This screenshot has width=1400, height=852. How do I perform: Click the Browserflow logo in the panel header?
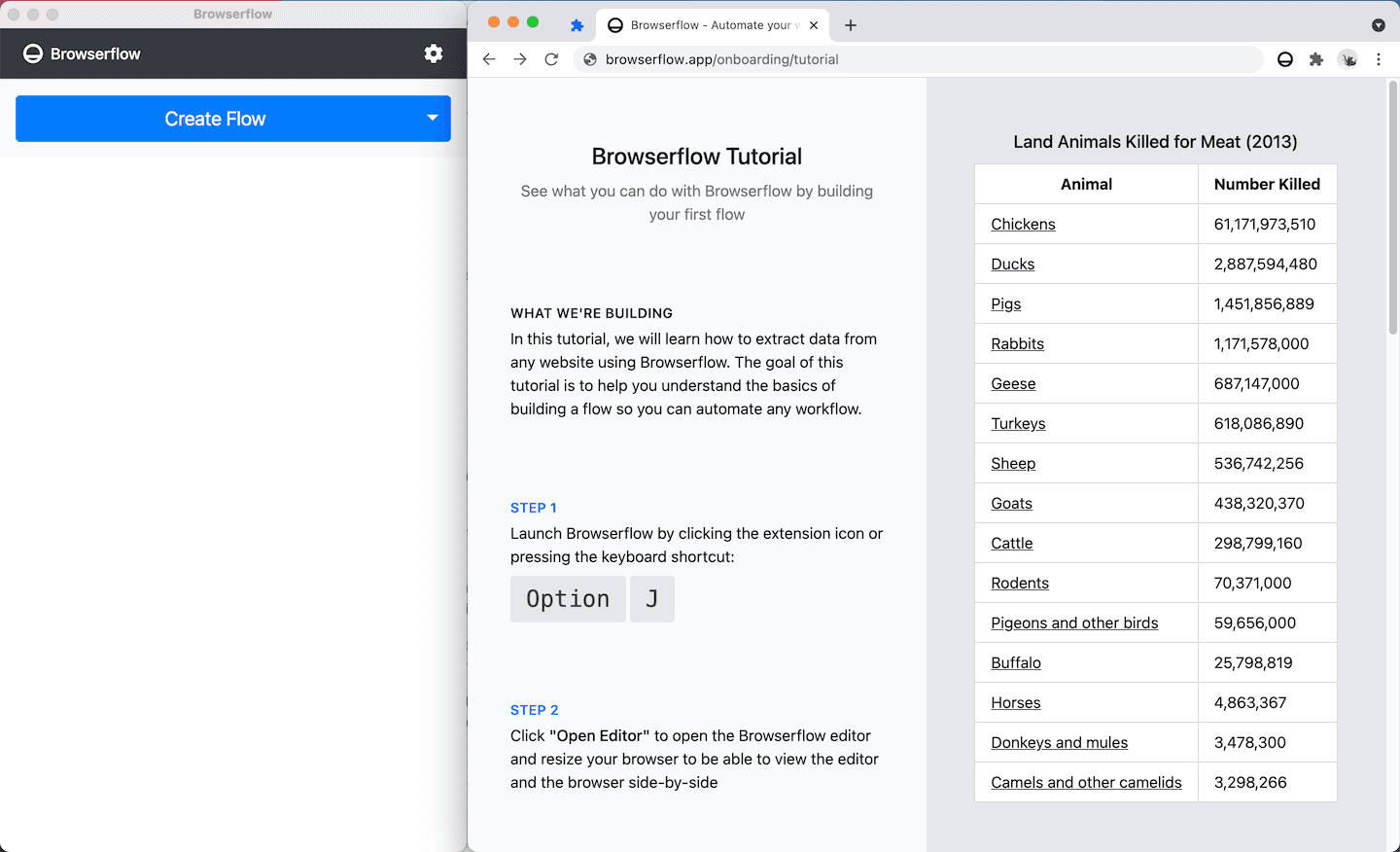(33, 53)
